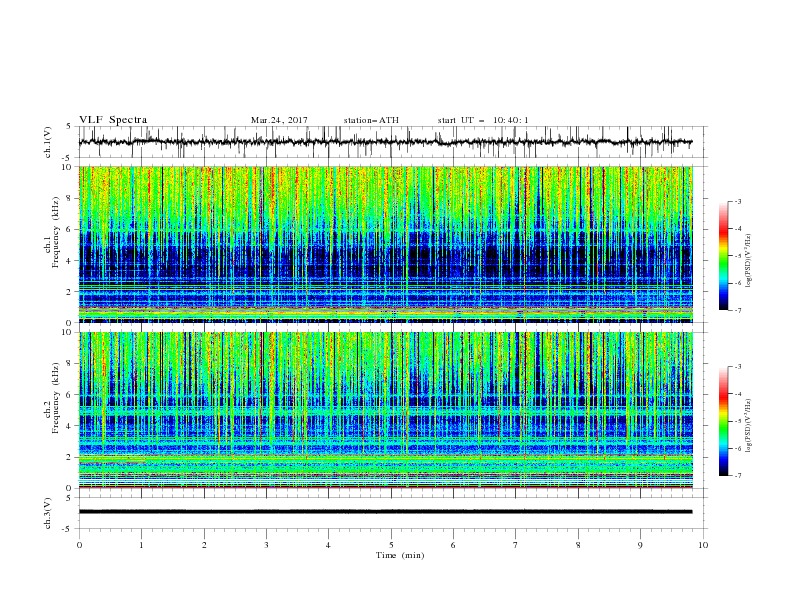The width and height of the screenshot is (792, 612).
Task: Click time axis tick label "7"
Action: pyautogui.click(x=516, y=545)
